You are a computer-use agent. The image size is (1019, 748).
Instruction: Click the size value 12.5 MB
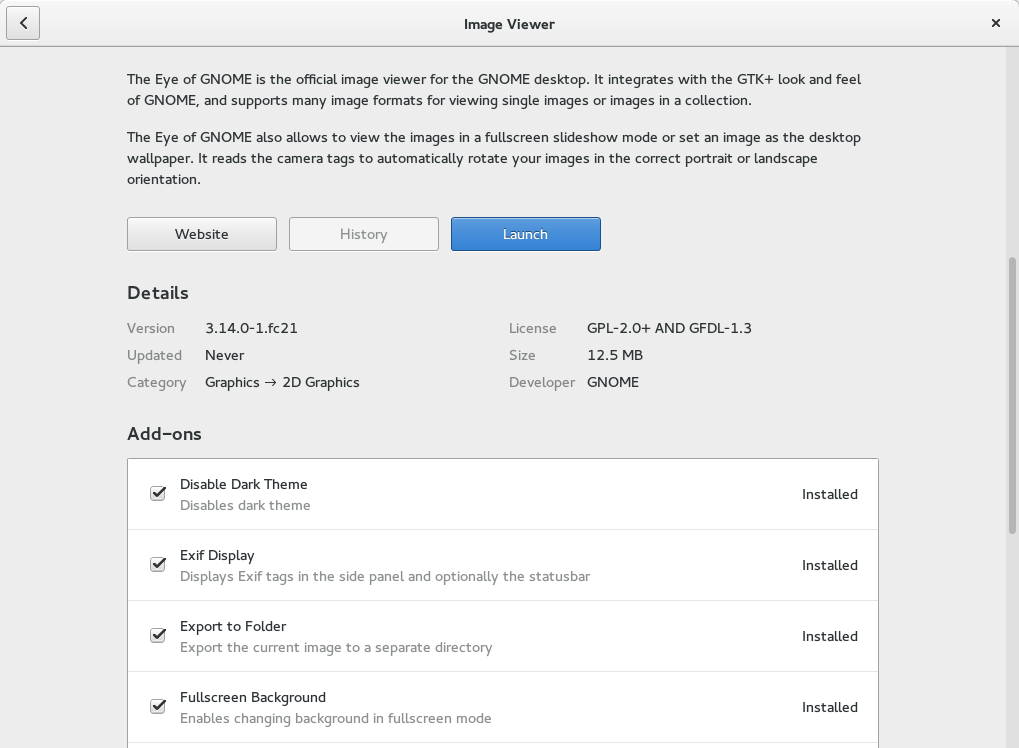(x=615, y=355)
